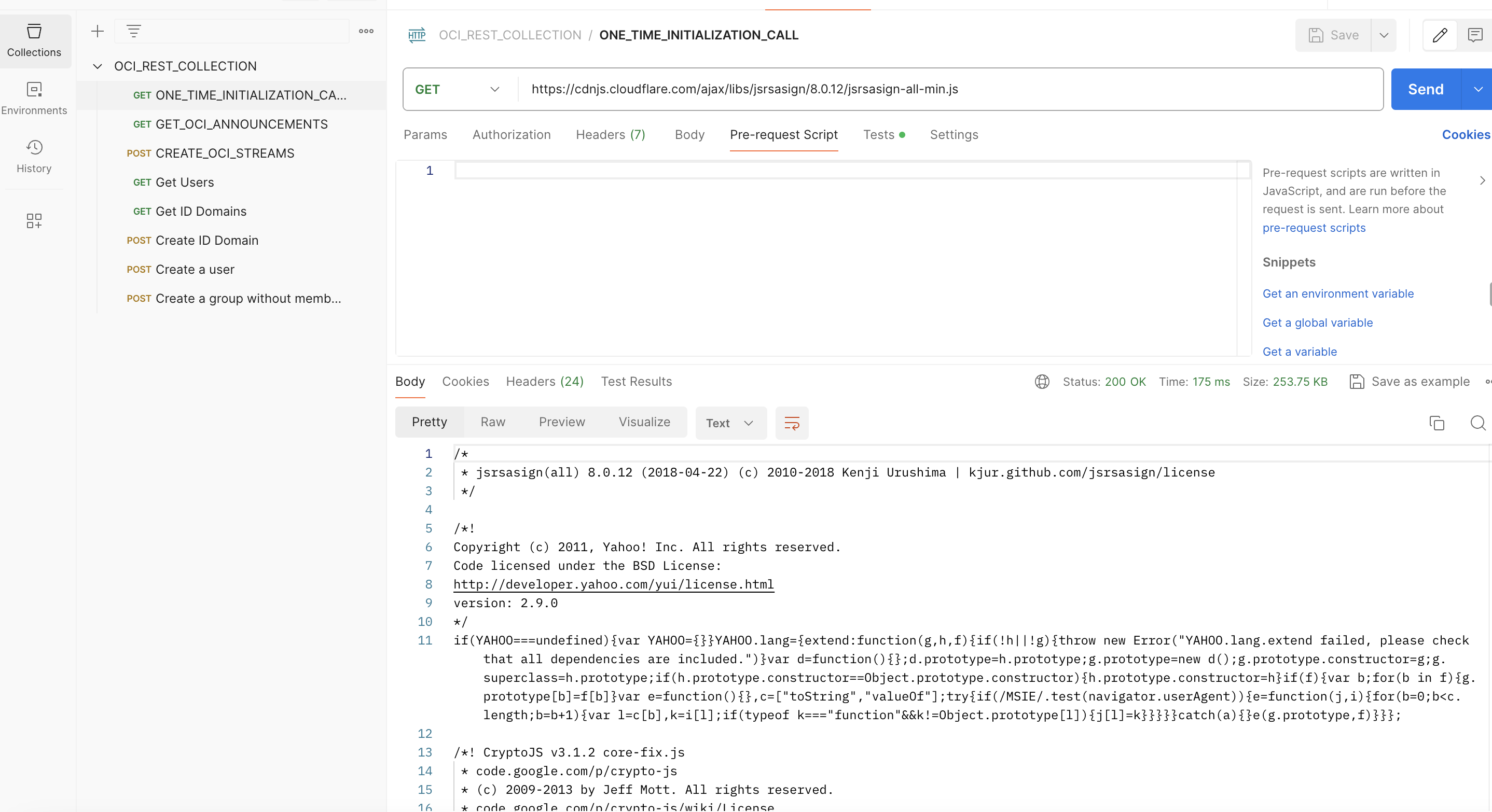
Task: Switch to the Authorization tab
Action: point(512,134)
